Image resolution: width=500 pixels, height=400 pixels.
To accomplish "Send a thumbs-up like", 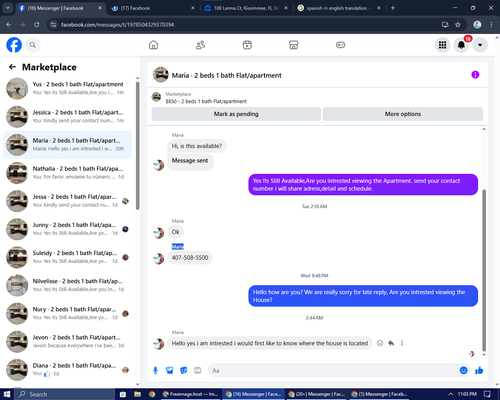I will coord(479,370).
